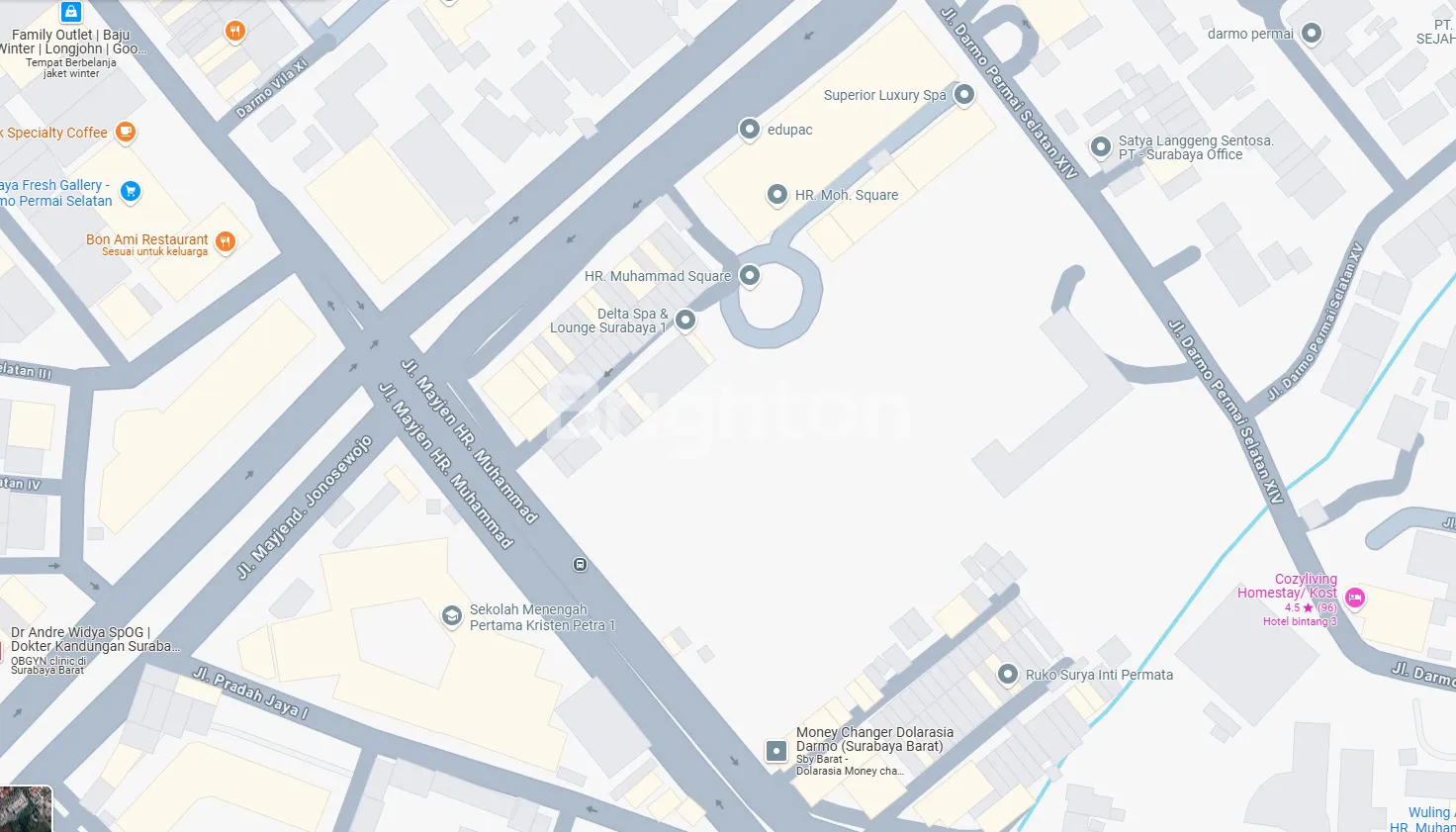
Task: Click the bus stop icon on Jl. Mayjen HR. Muhammad
Action: pos(580,564)
